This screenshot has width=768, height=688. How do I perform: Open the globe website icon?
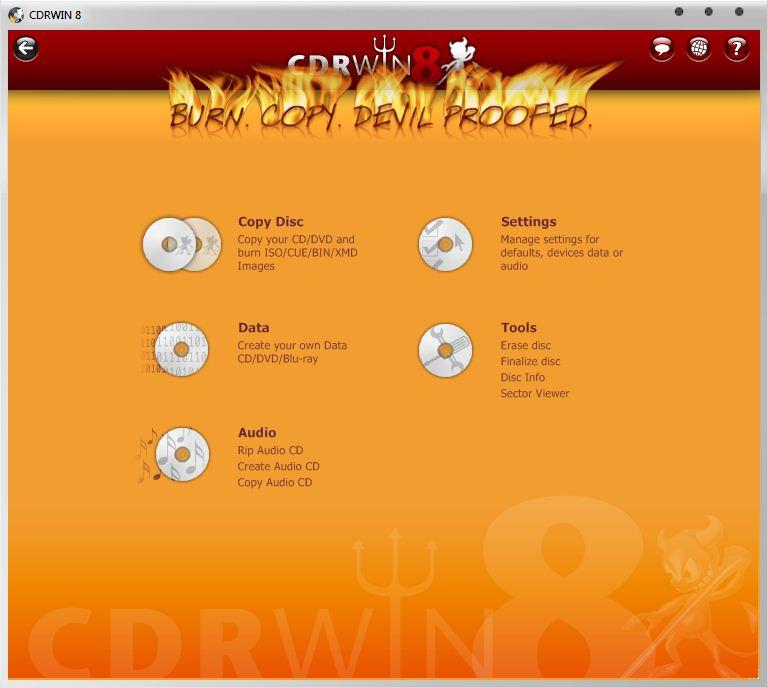[699, 48]
